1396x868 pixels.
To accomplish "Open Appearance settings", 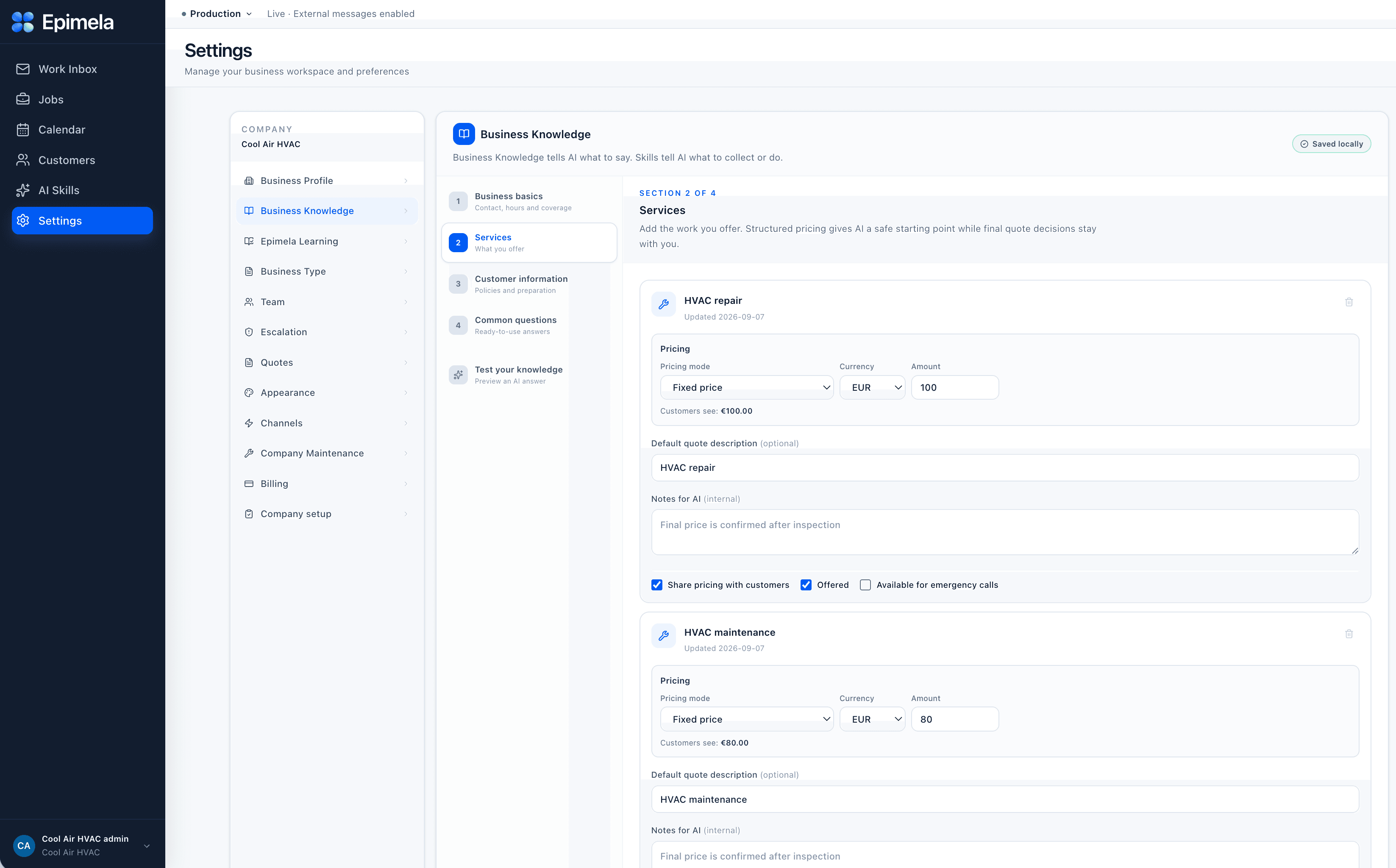I will point(327,392).
